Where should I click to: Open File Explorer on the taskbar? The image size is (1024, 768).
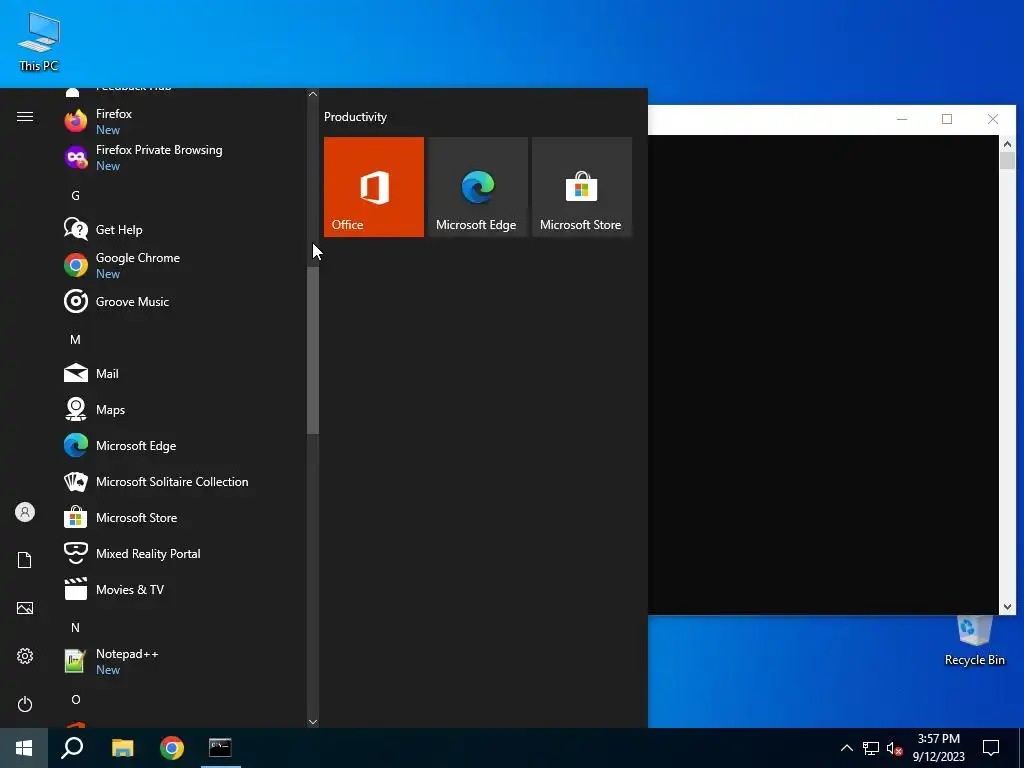pyautogui.click(x=122, y=748)
